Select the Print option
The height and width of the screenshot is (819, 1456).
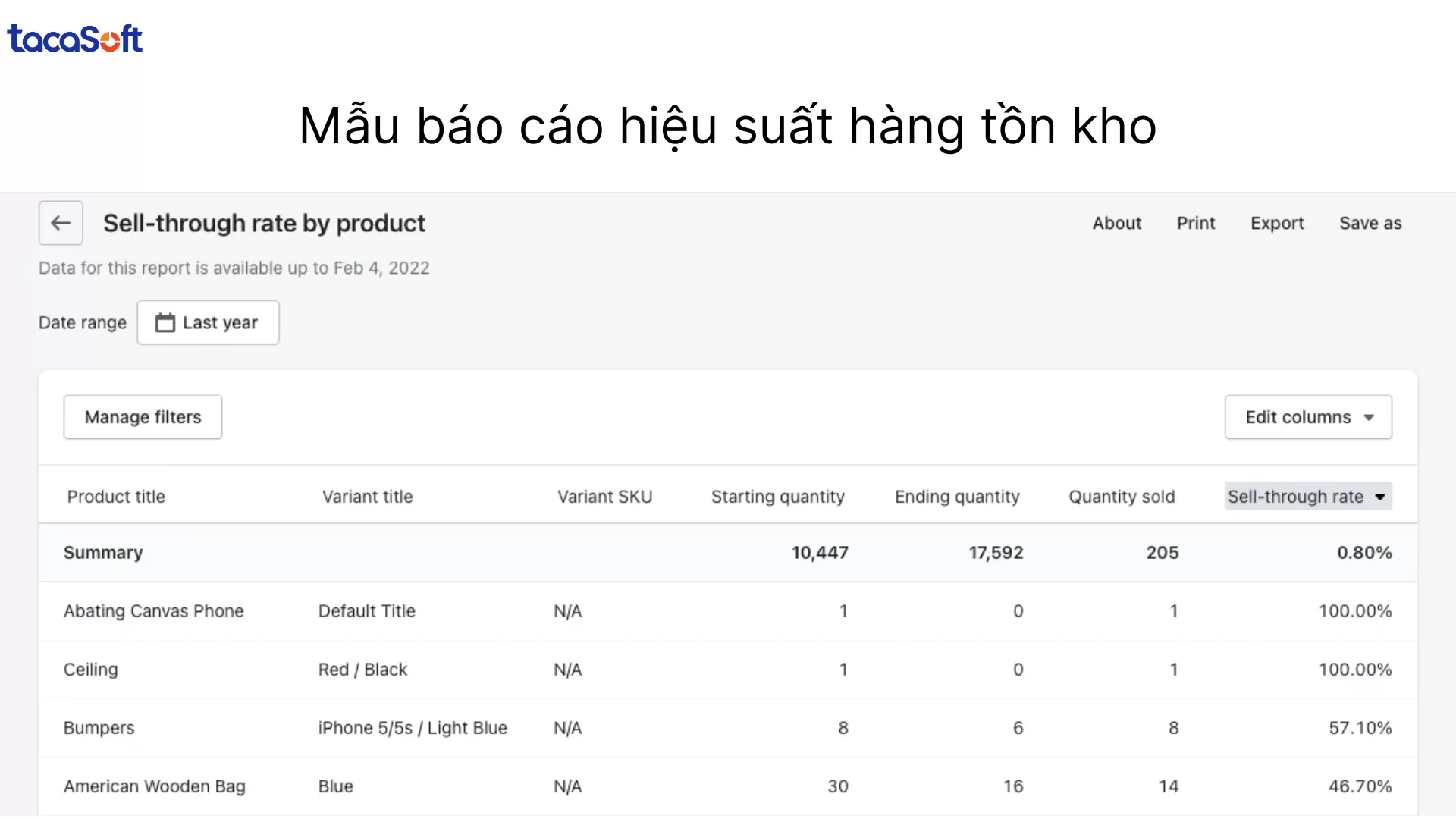click(x=1196, y=223)
